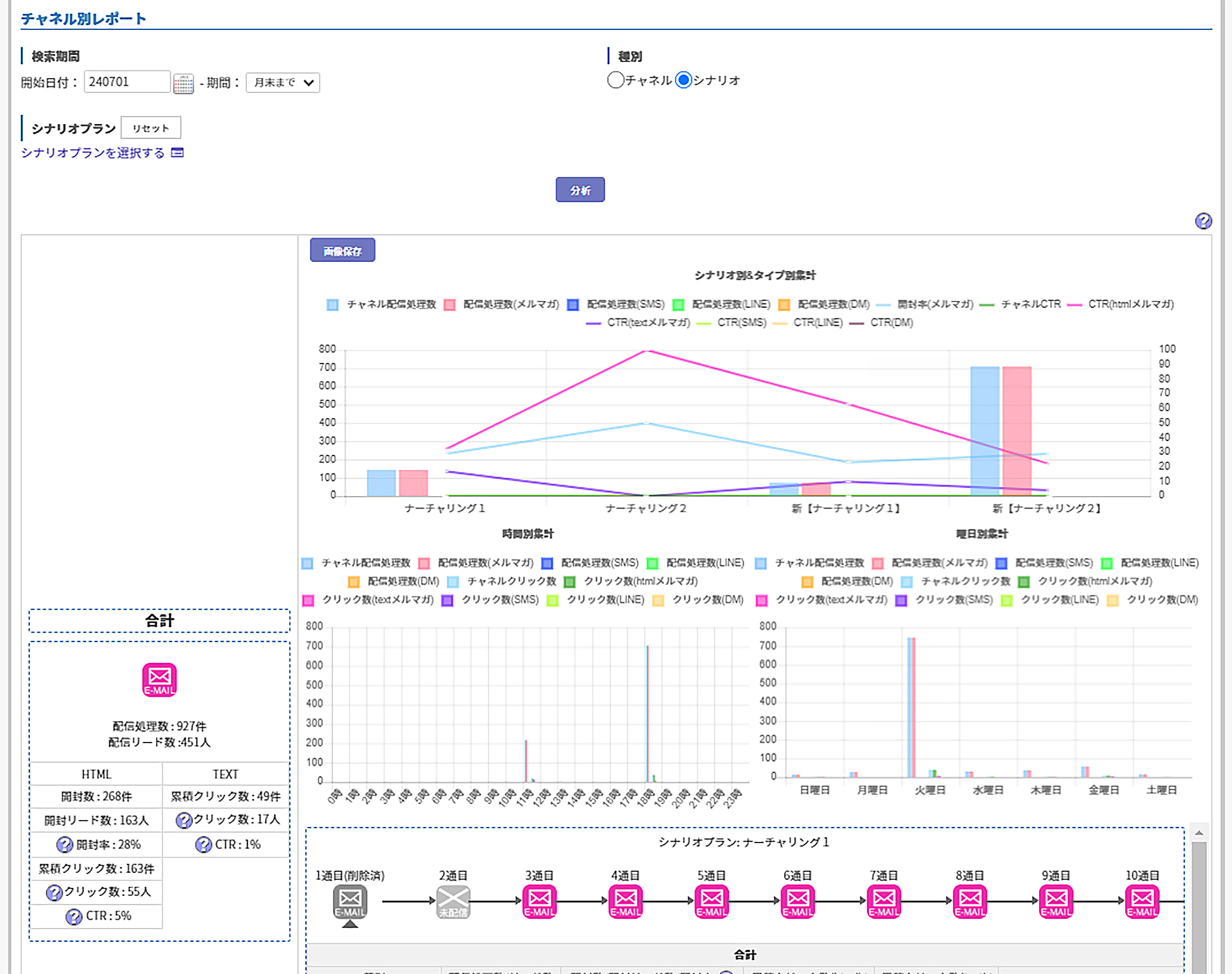
Task: Click the リセット button
Action: pos(150,127)
